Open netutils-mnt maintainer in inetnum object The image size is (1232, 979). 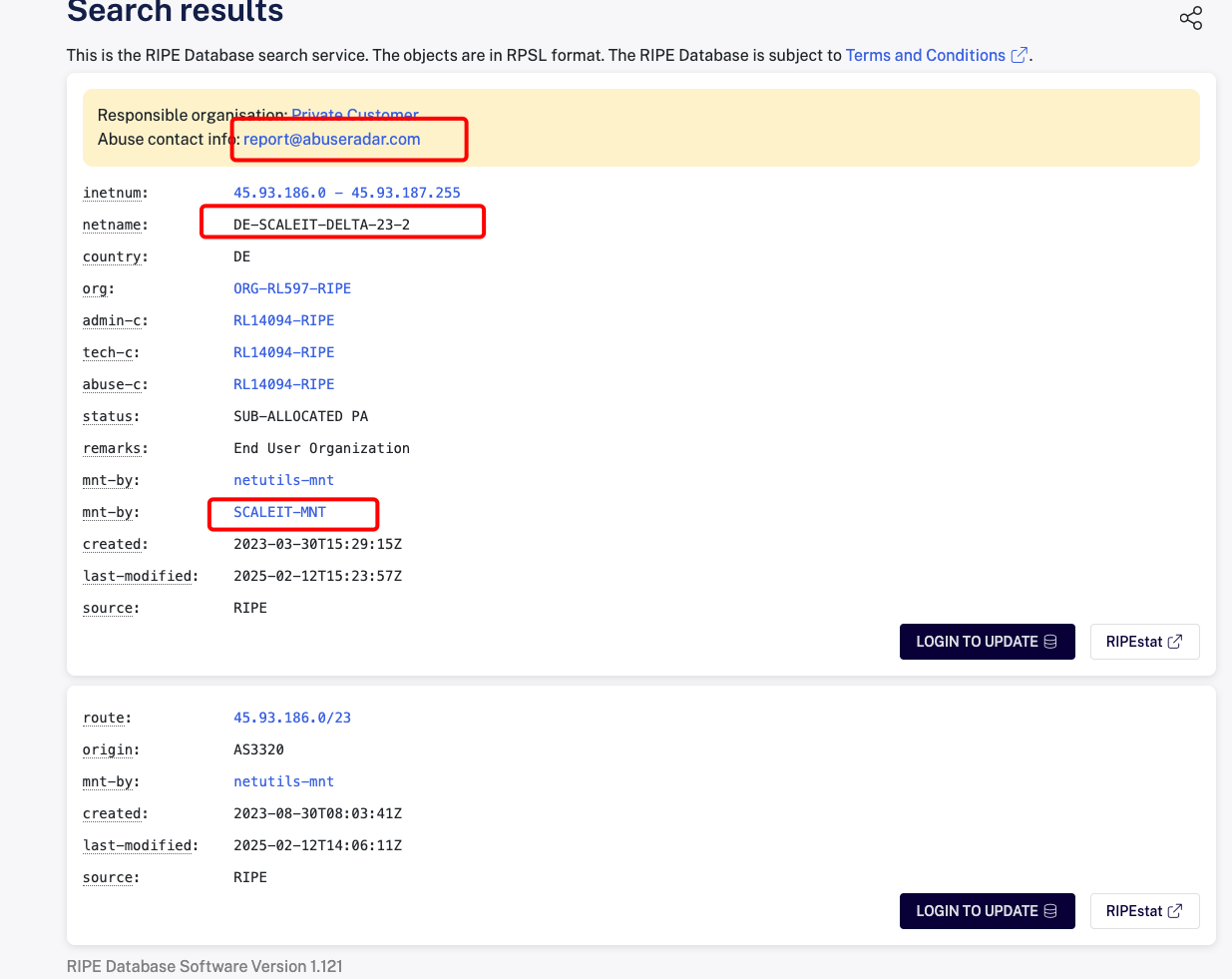(283, 480)
